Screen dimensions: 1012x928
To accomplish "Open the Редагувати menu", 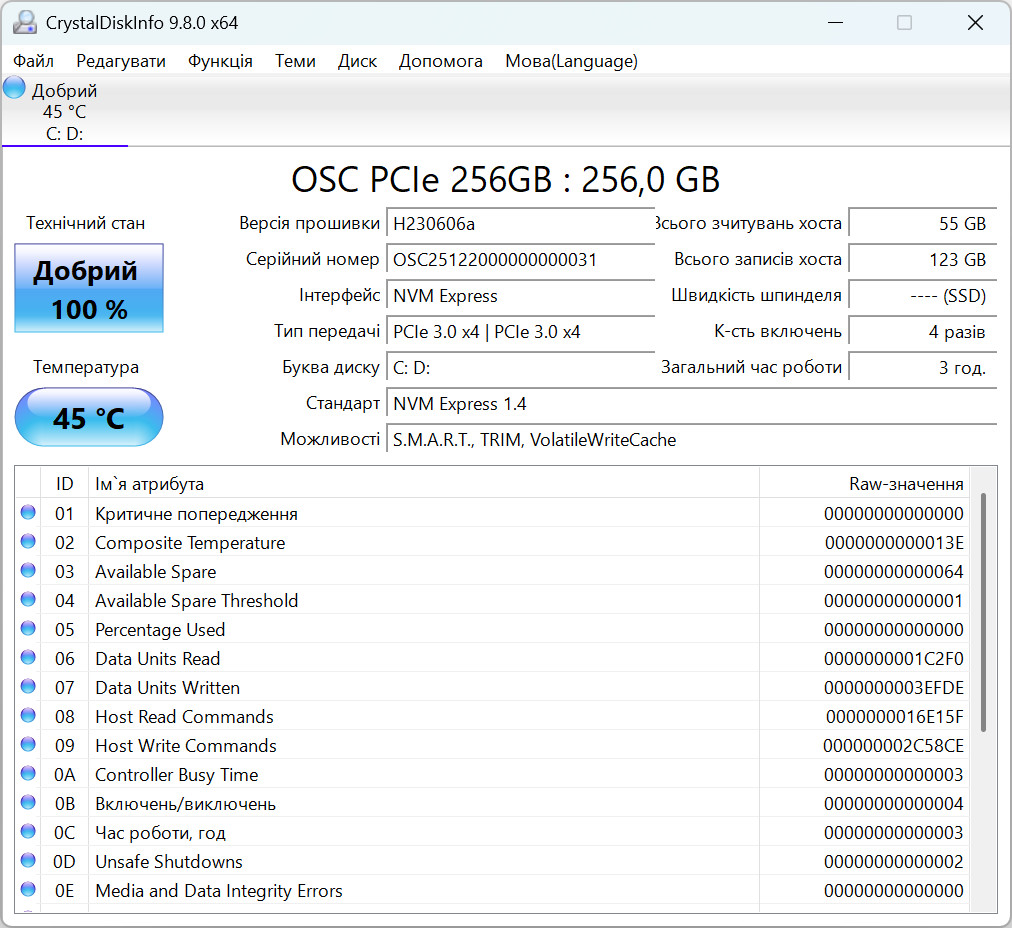I will [x=121, y=61].
